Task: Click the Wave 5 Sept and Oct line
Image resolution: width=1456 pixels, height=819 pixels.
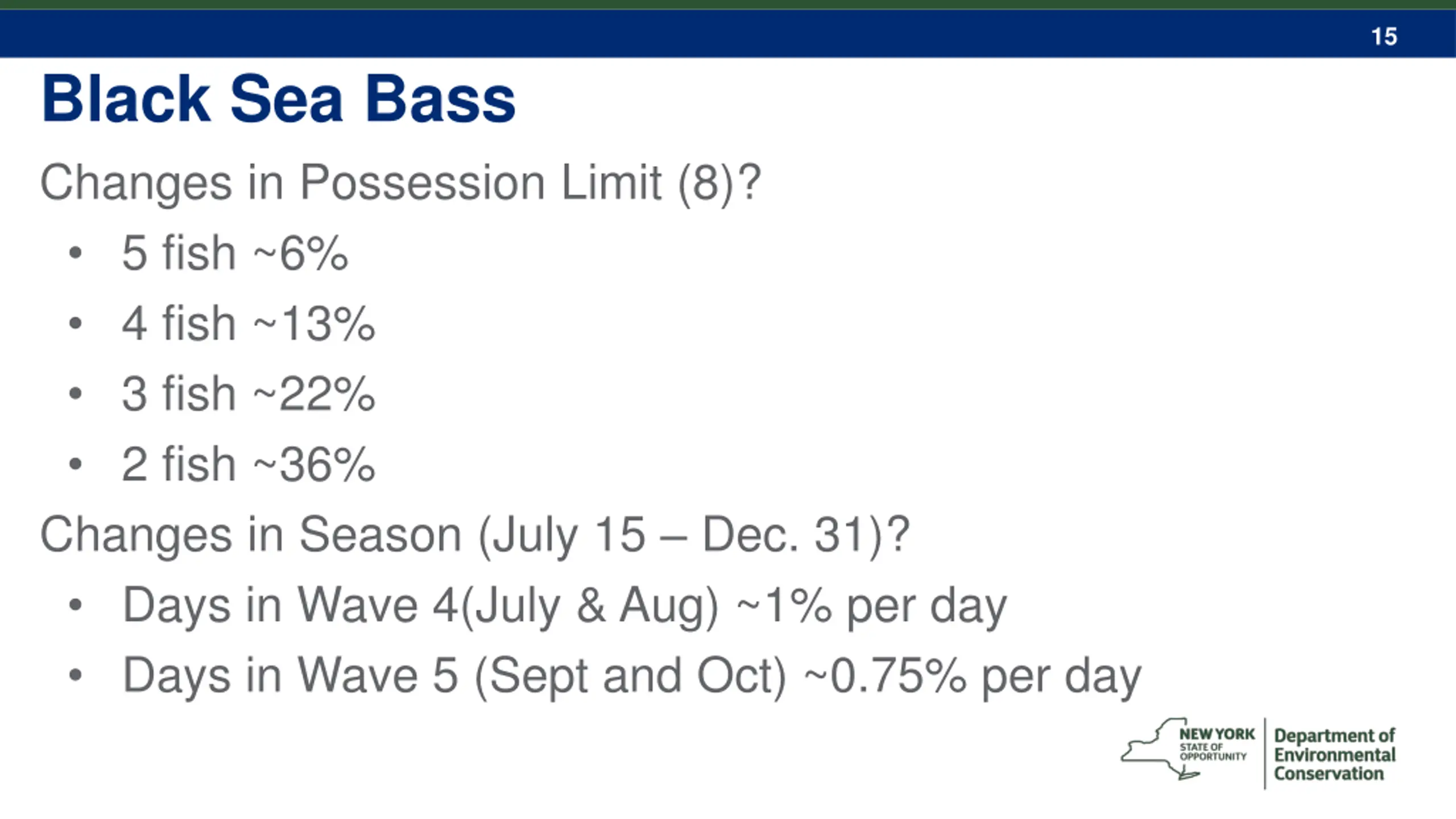Action: click(x=632, y=677)
